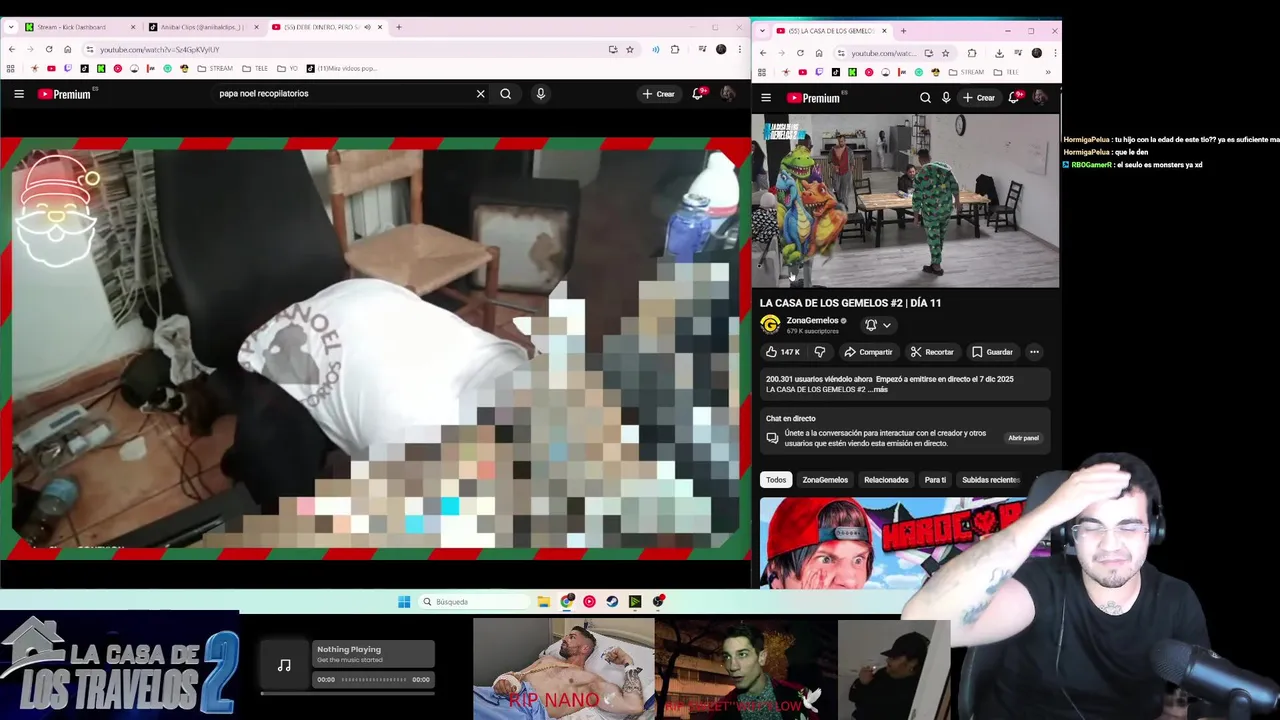Click the Recortar clip button
Viewport: 1280px width, 720px height.
point(932,352)
